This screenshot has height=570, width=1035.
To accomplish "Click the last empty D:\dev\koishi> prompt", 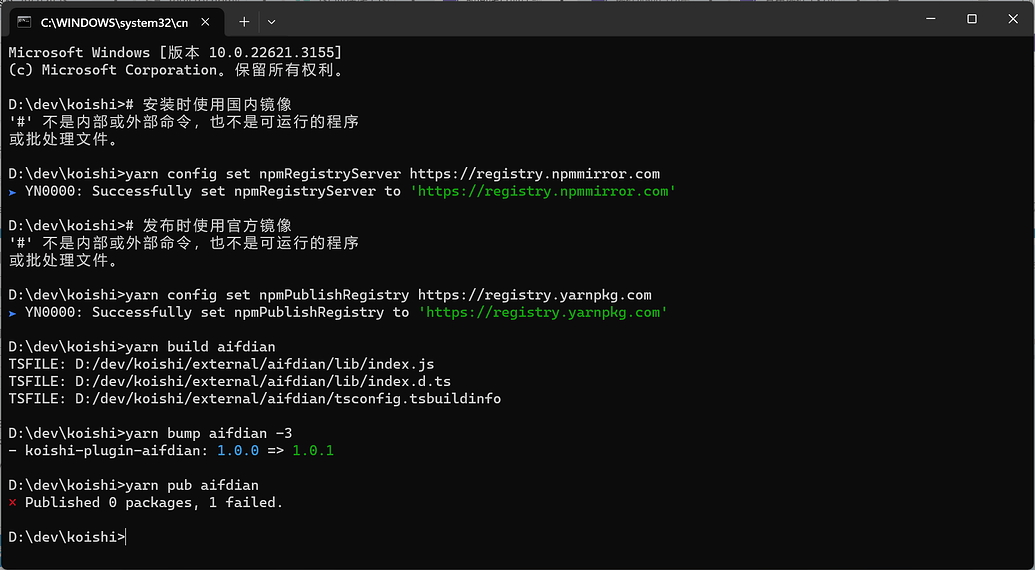I will (x=66, y=537).
